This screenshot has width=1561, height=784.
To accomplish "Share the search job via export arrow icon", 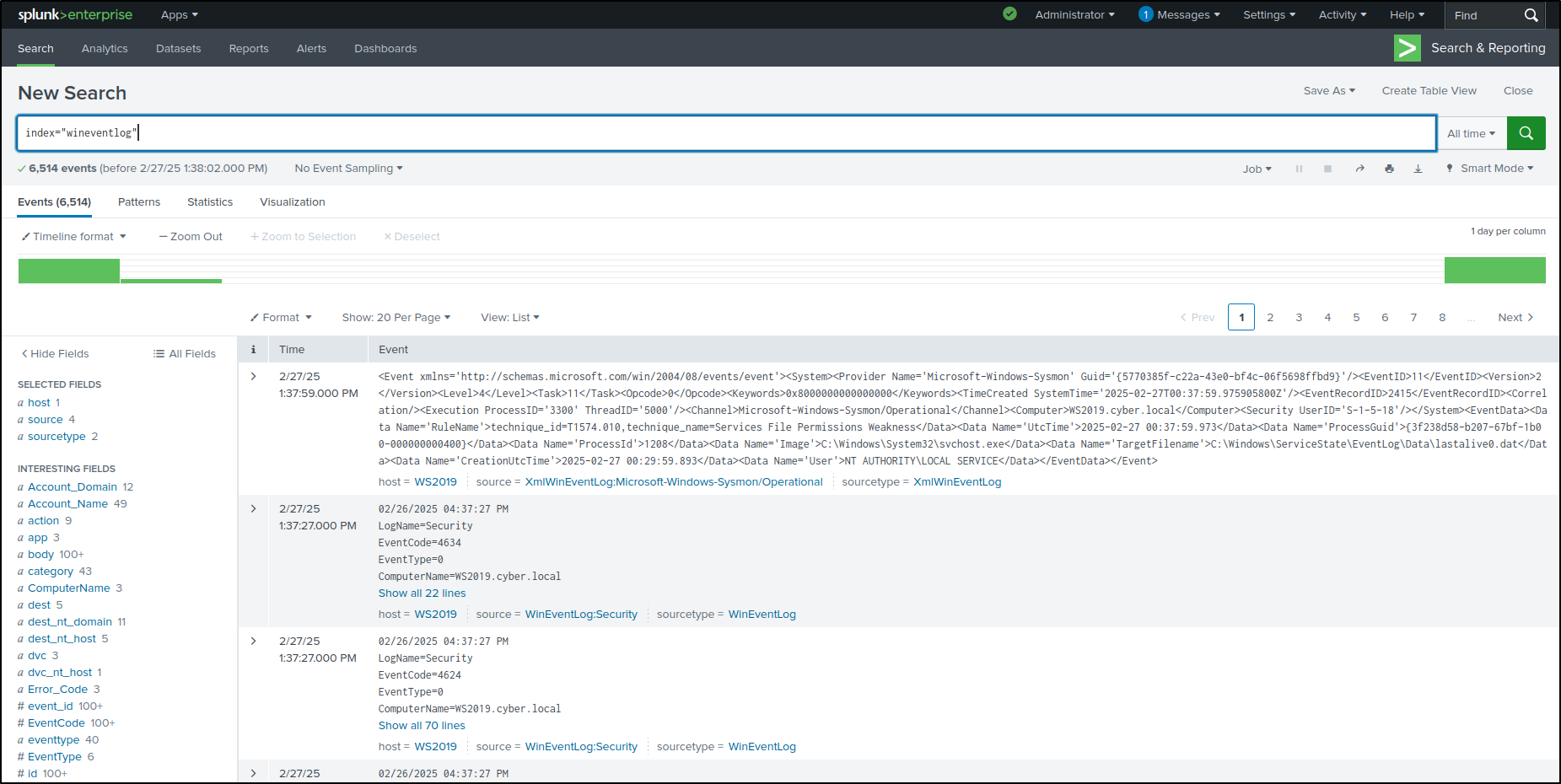I will [x=1360, y=168].
